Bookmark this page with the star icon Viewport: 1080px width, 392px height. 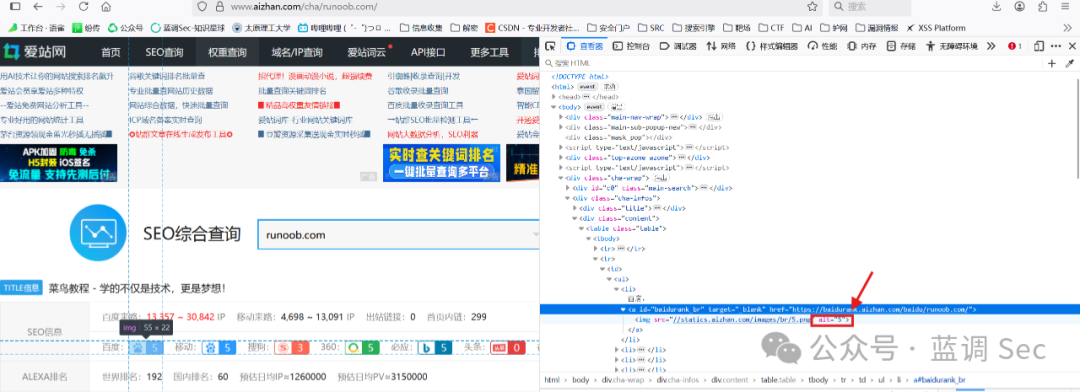[x=812, y=6]
